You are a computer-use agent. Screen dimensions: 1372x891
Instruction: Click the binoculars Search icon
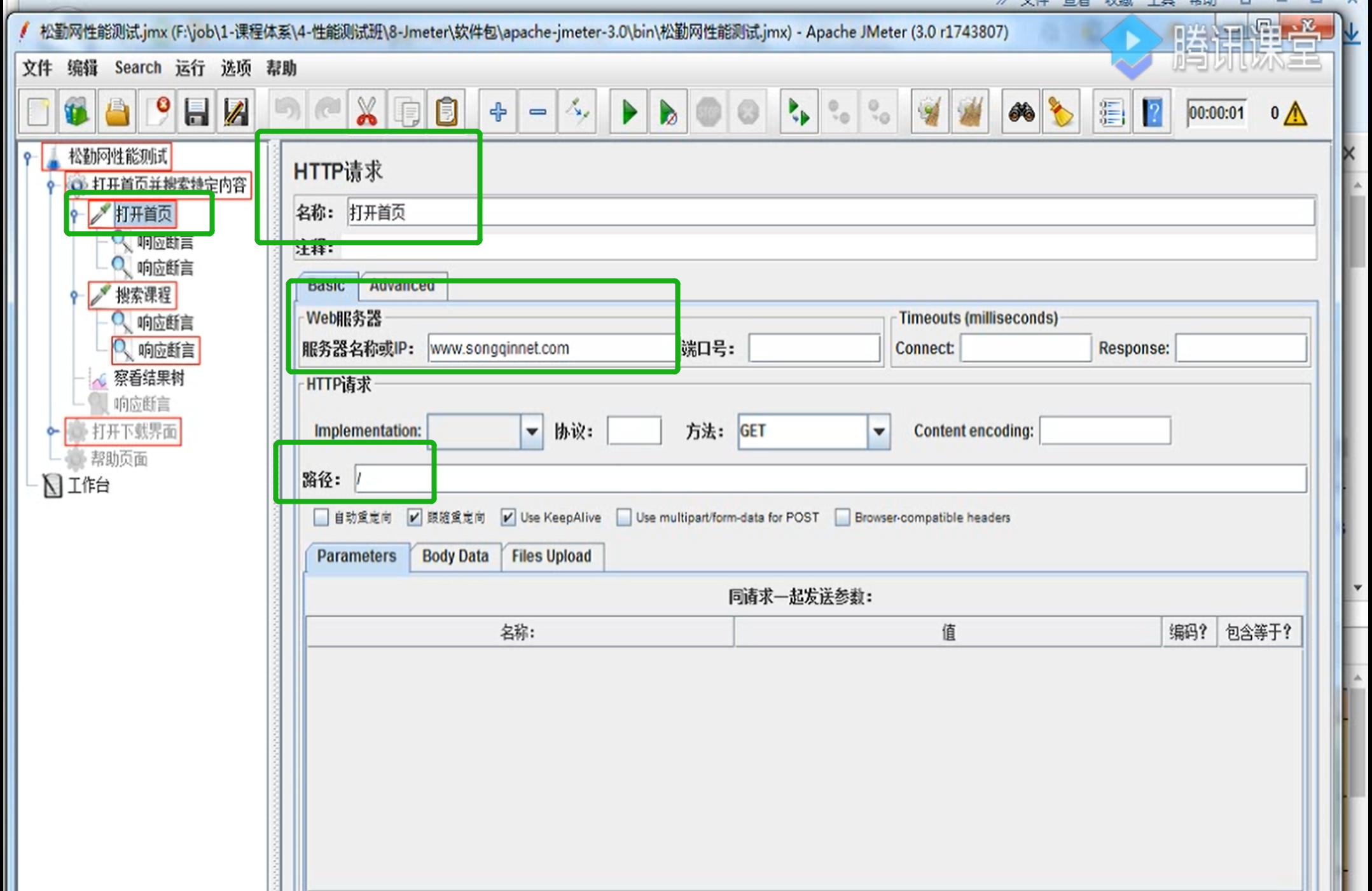(1021, 113)
